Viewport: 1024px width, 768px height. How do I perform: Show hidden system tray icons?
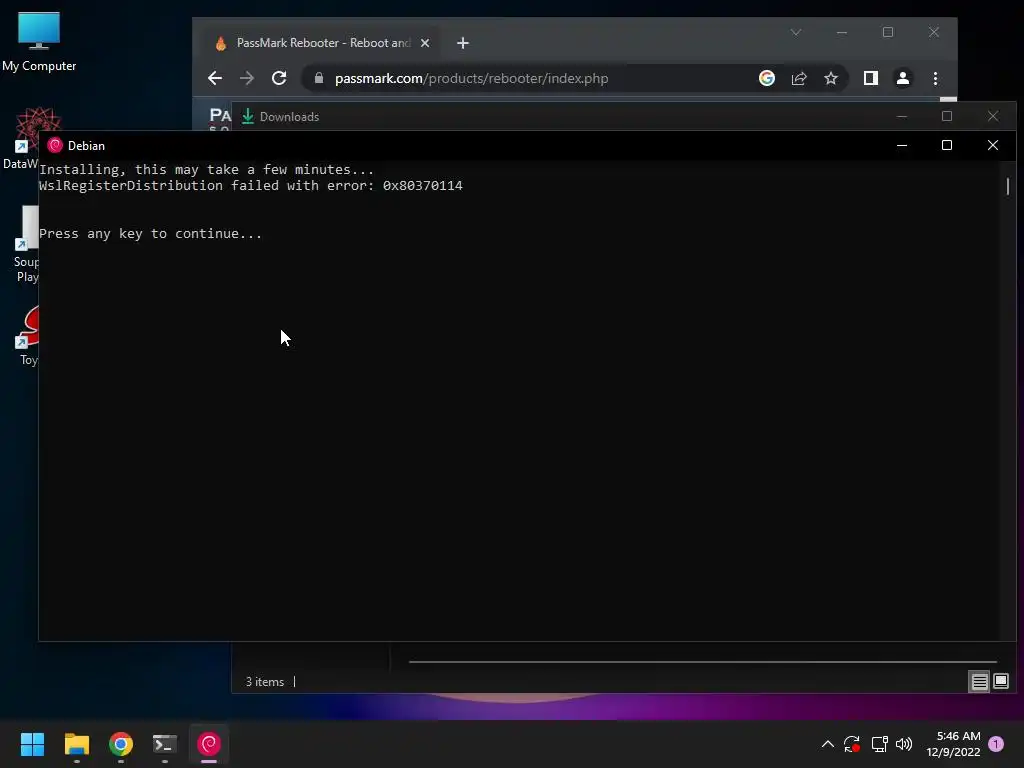[x=827, y=744]
